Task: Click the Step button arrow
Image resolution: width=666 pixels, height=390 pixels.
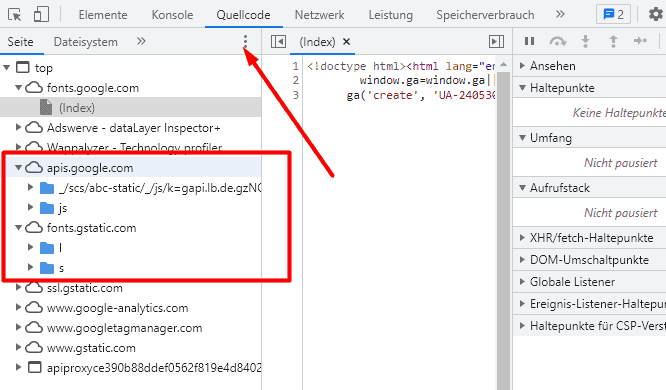Action: pyautogui.click(x=640, y=41)
